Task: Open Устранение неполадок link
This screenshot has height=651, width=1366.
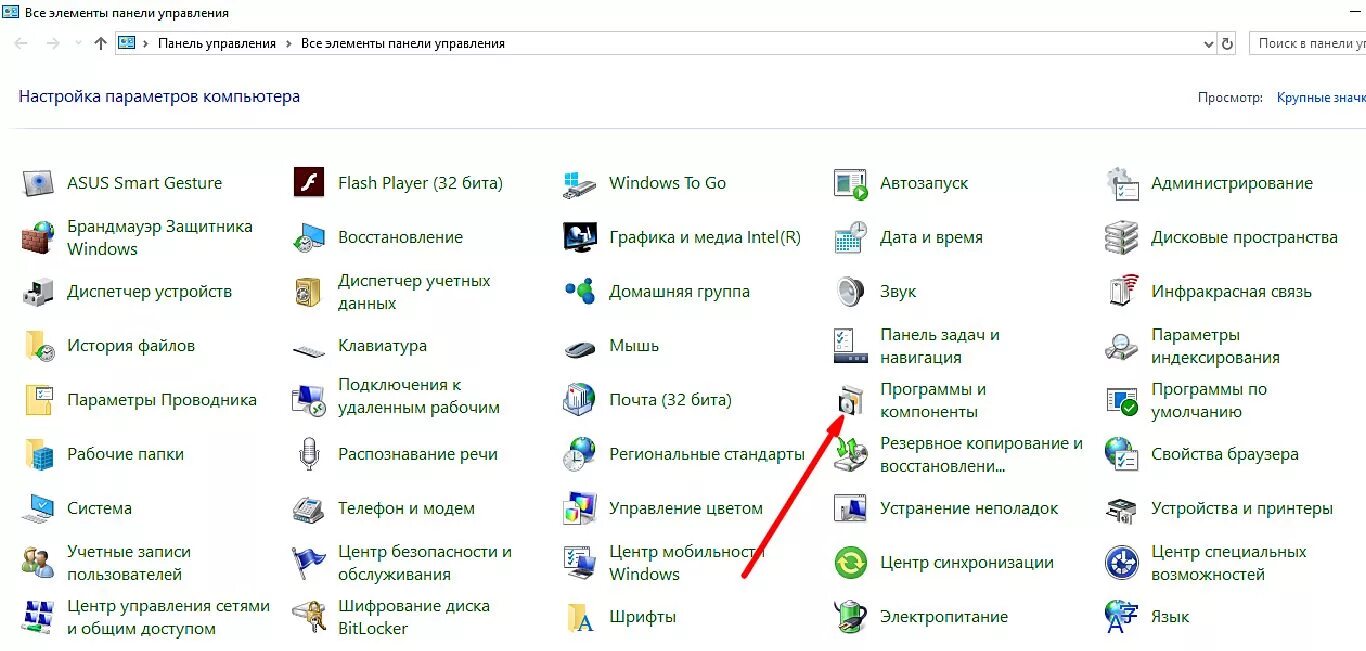Action: (x=969, y=508)
